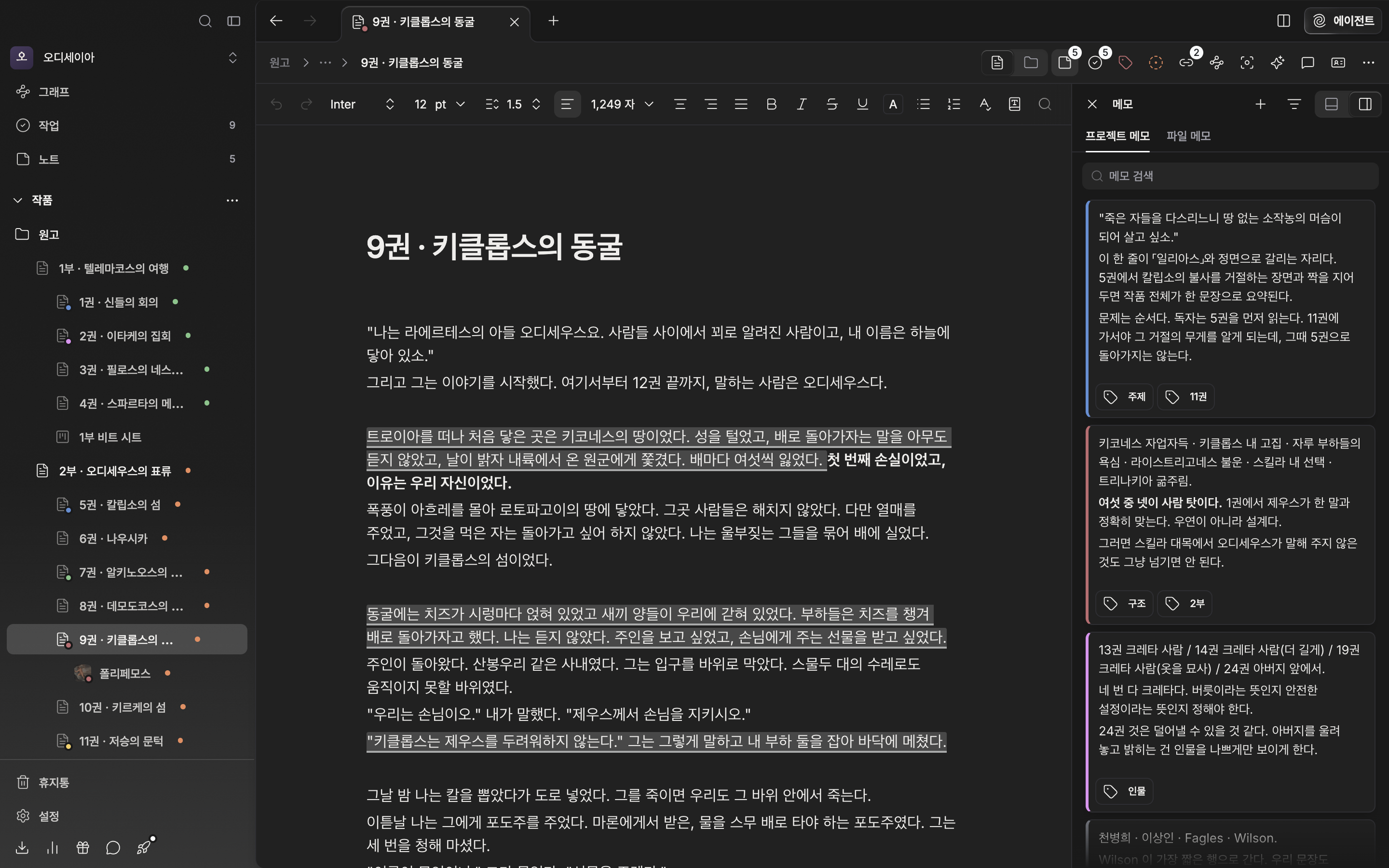This screenshot has width=1389, height=868.
Task: Click the orange dashed circle status icon
Action: point(1156,63)
